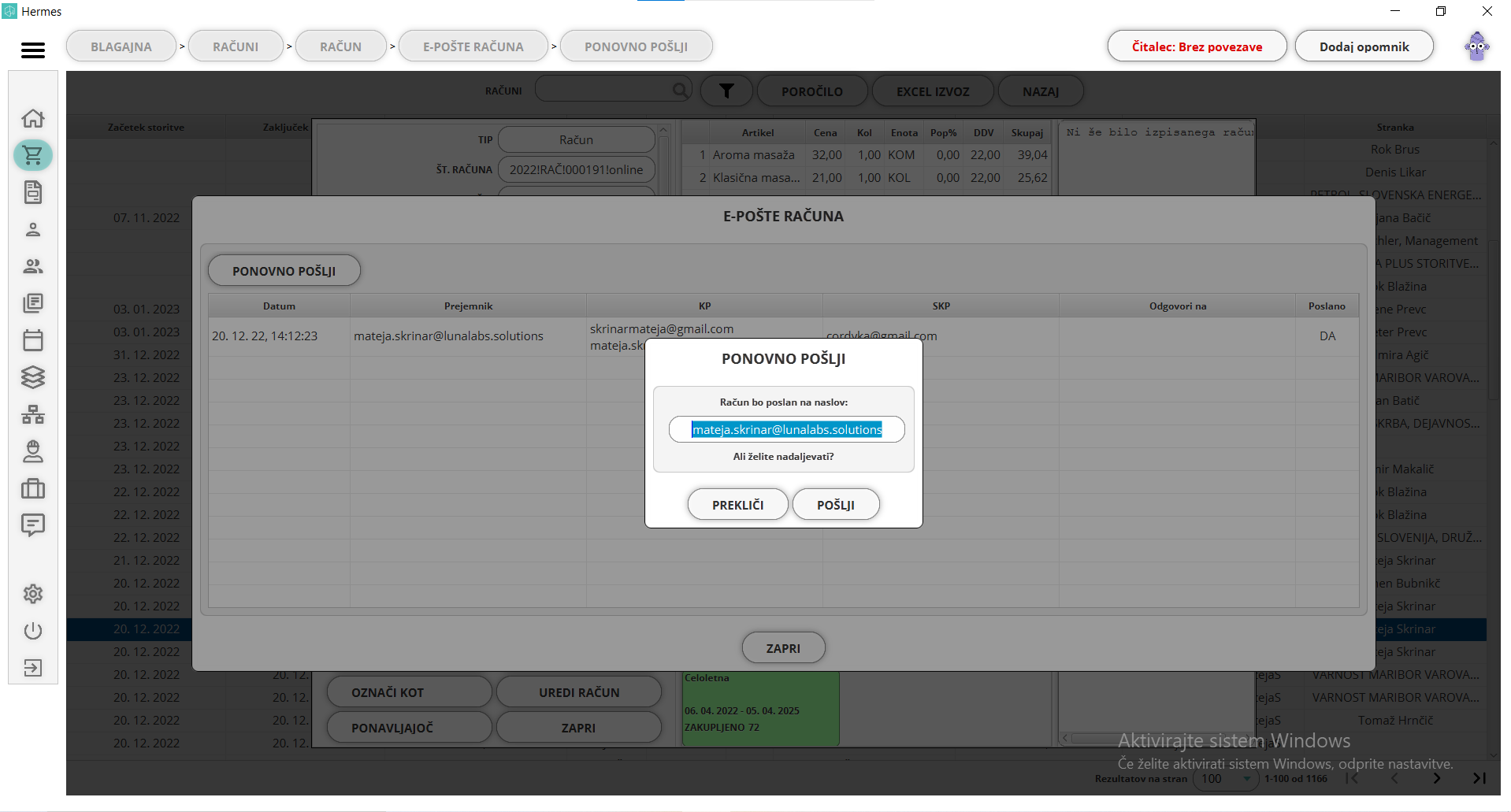
Task: Click the search magnifier in Računi field
Action: [x=681, y=91]
